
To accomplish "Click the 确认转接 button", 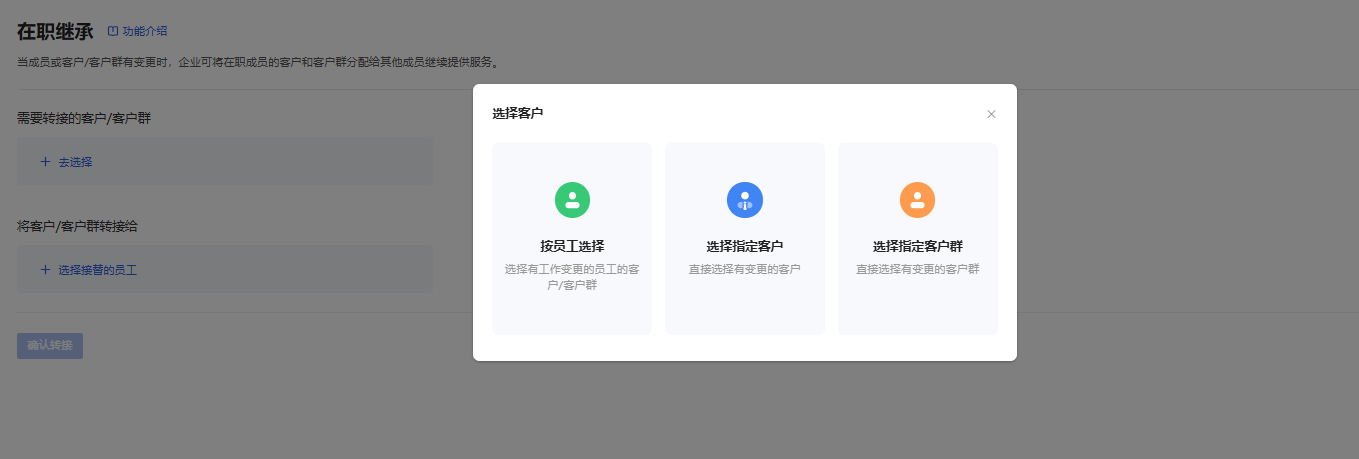I will 50,345.
